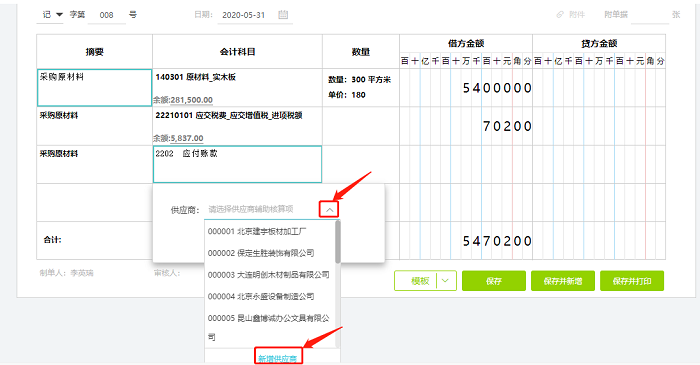700x365 pixels.
Task: Click the third row 采购原材料 summary cell
Action: click(x=94, y=164)
